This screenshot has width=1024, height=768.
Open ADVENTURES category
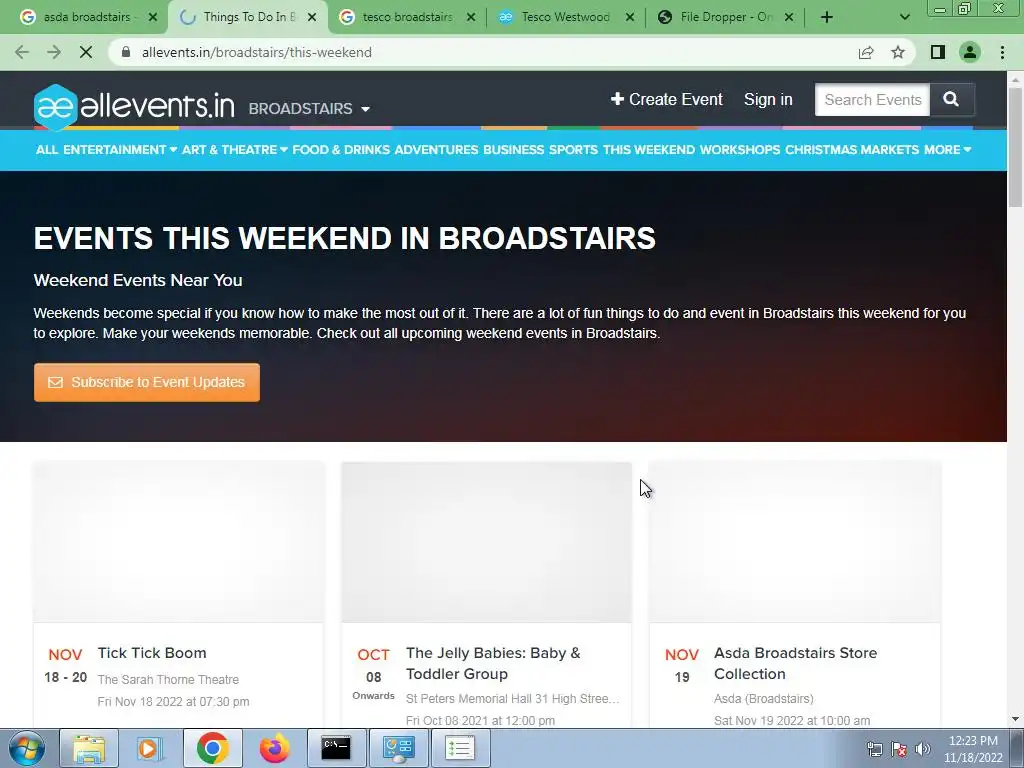pyautogui.click(x=436, y=150)
